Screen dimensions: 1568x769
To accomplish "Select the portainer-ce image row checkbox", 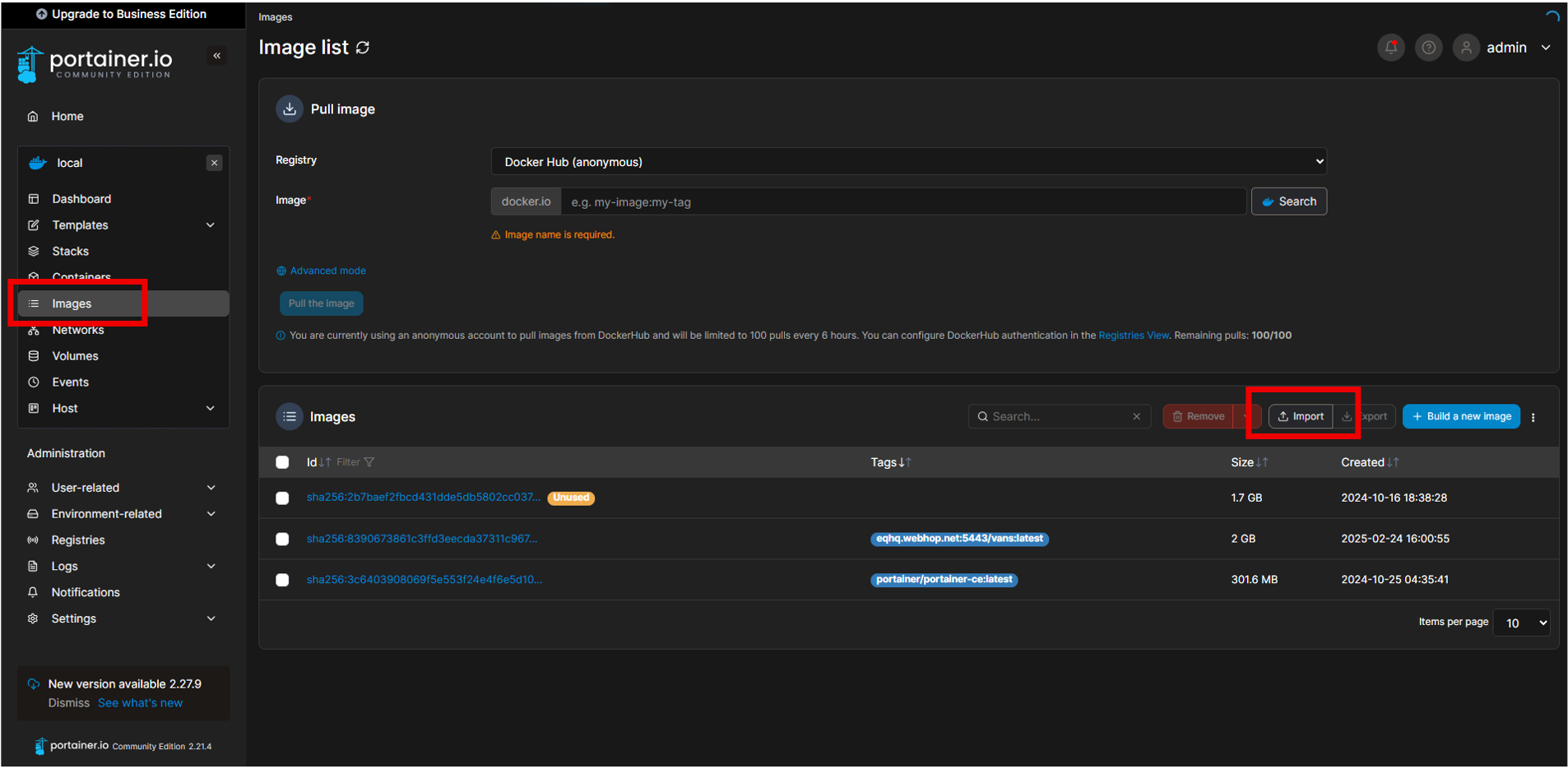I will (x=282, y=580).
